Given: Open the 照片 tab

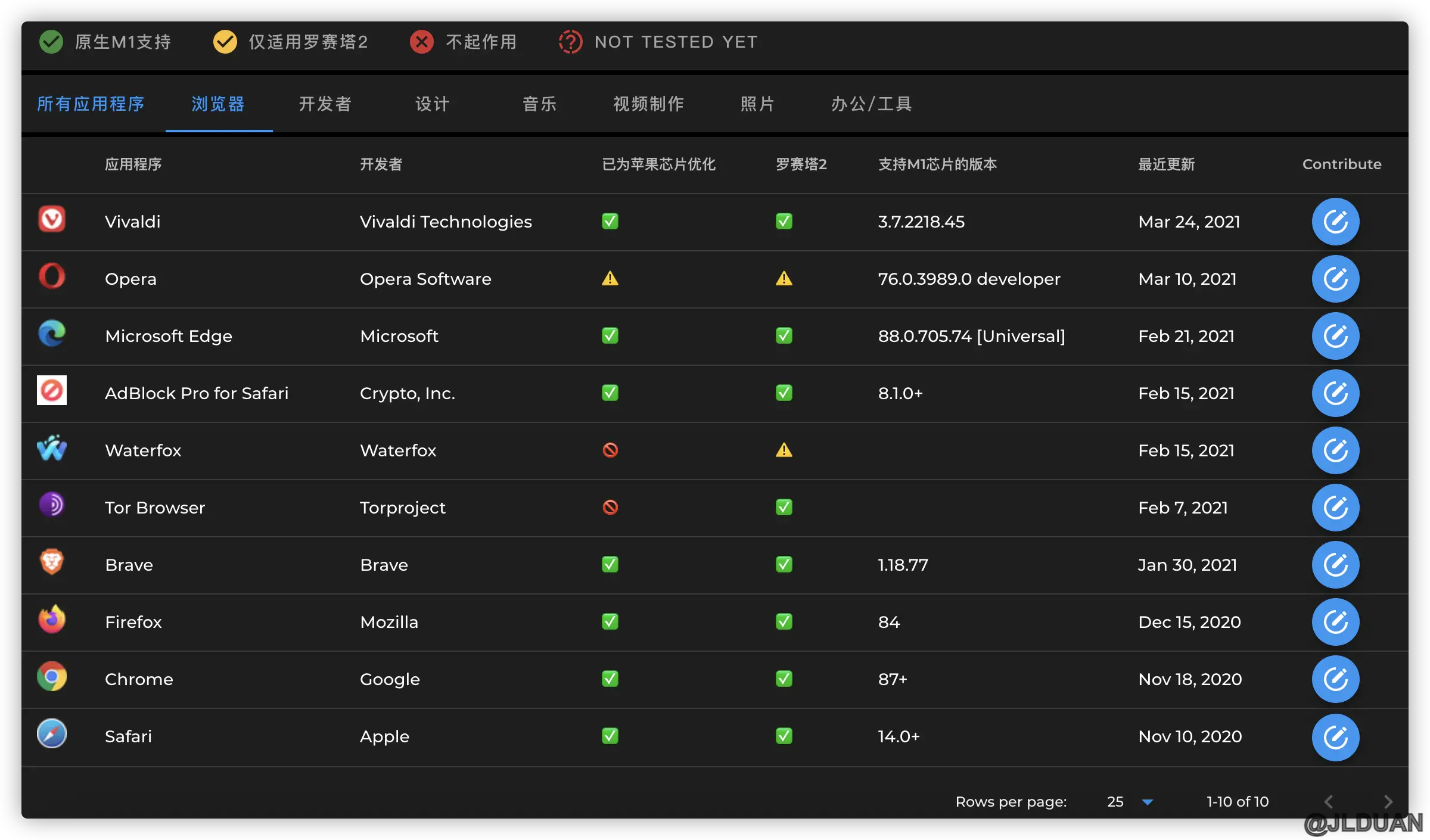Looking at the screenshot, I should click(758, 104).
